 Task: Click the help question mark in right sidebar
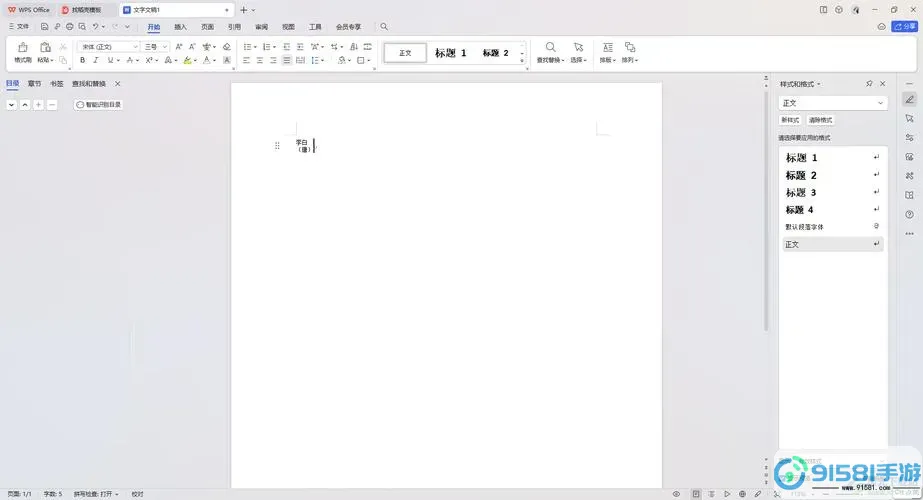click(909, 214)
